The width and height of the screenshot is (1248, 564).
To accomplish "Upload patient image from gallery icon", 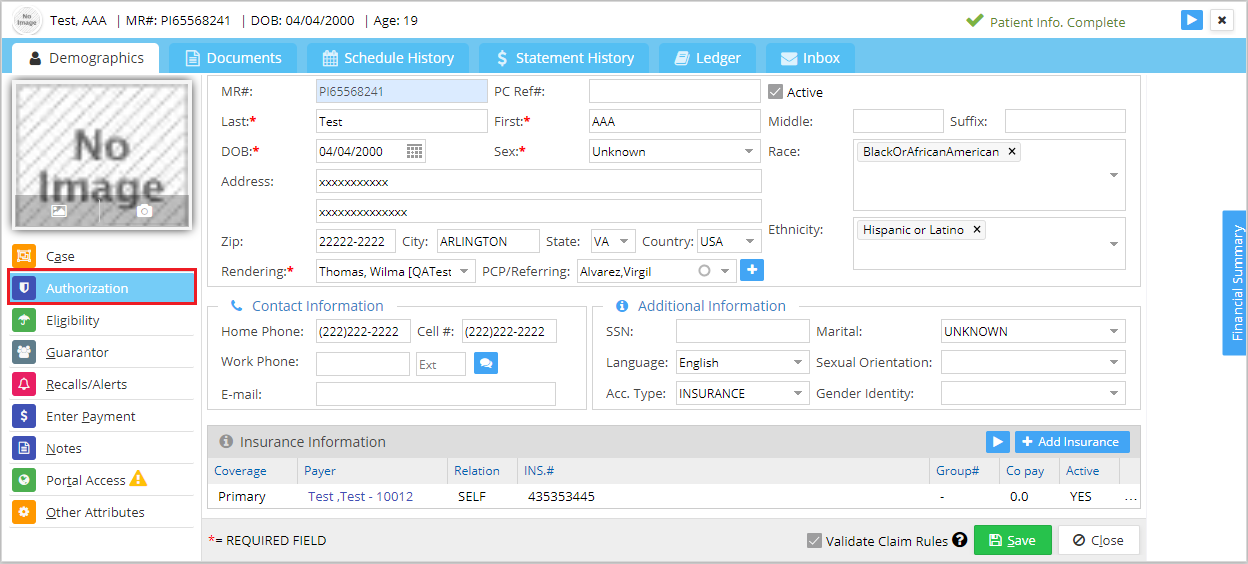I will pyautogui.click(x=59, y=211).
